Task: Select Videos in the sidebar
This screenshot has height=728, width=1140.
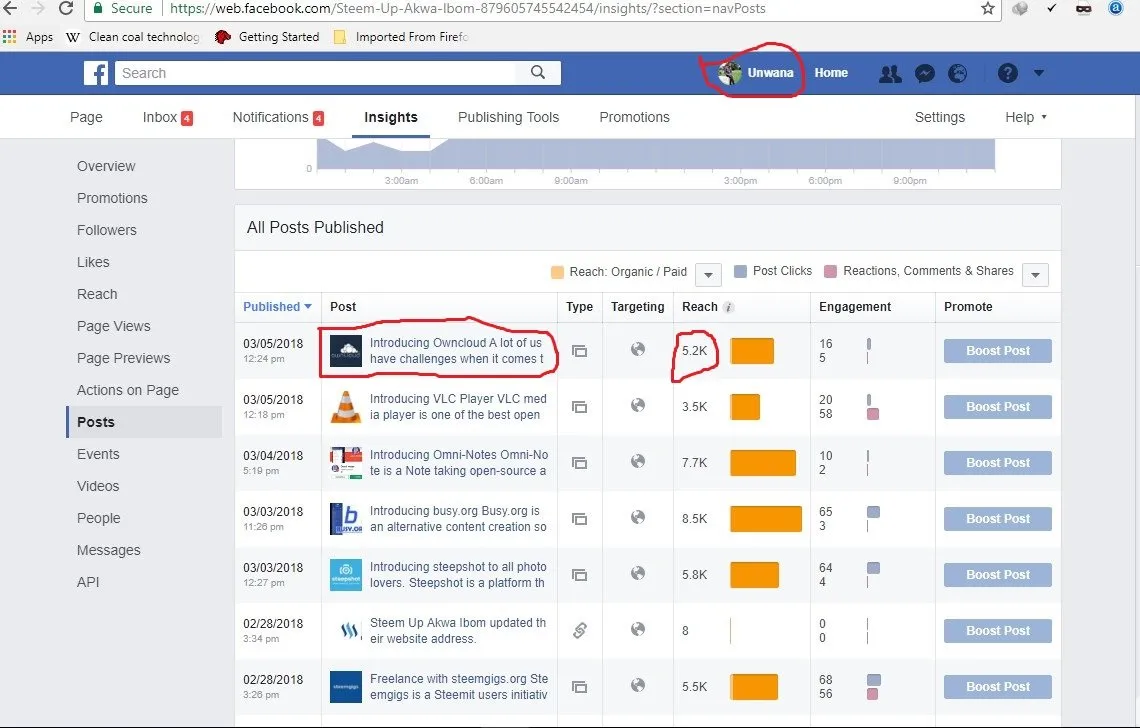Action: (98, 486)
